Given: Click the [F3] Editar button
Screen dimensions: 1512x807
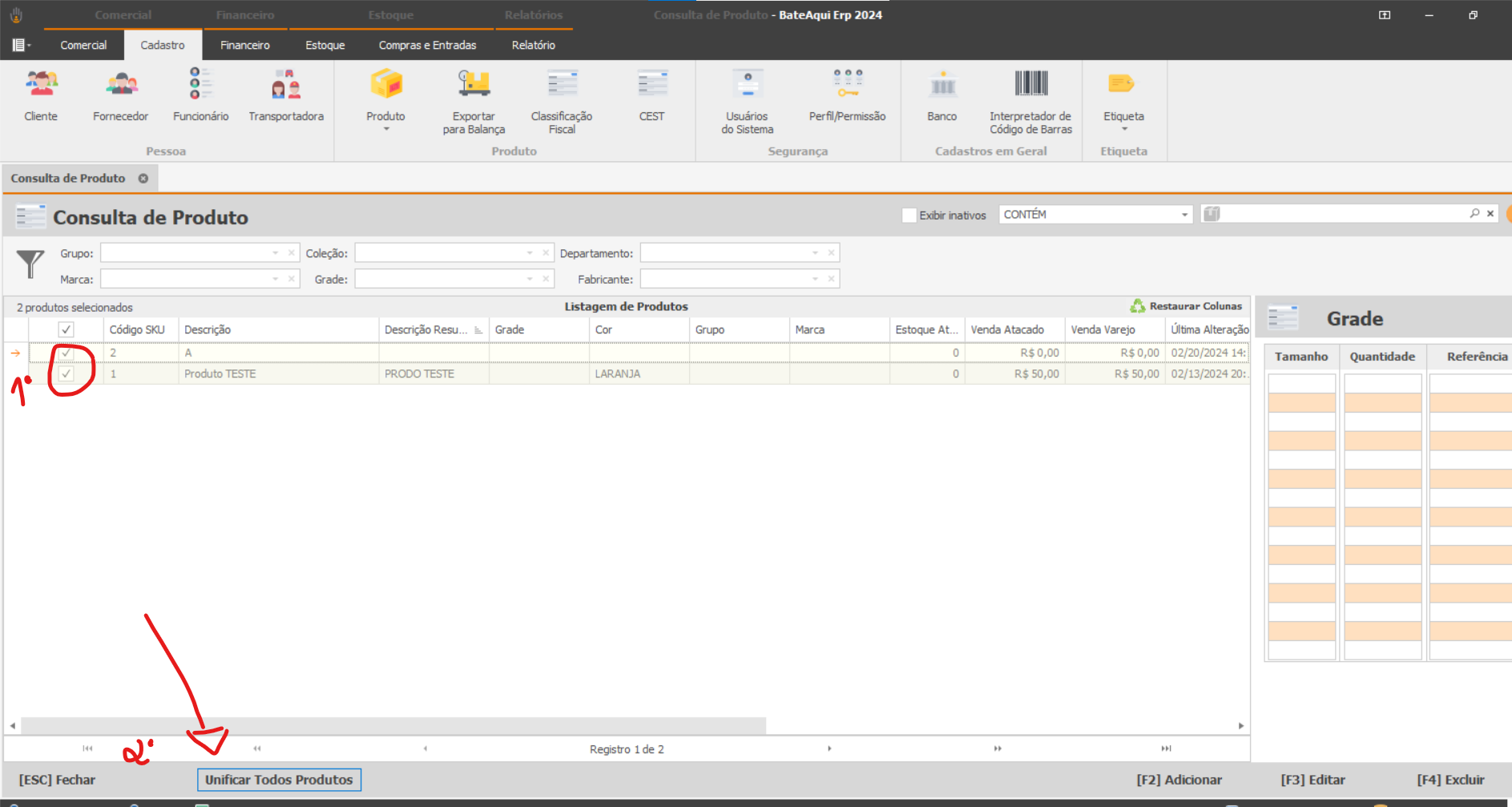Looking at the screenshot, I should [x=1313, y=780].
